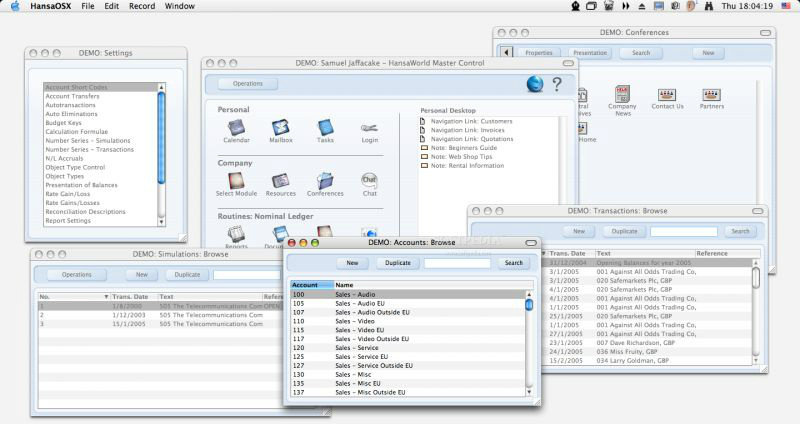The width and height of the screenshot is (800, 424).
Task: Select Object Type Control in Settings
Action: click(101, 167)
